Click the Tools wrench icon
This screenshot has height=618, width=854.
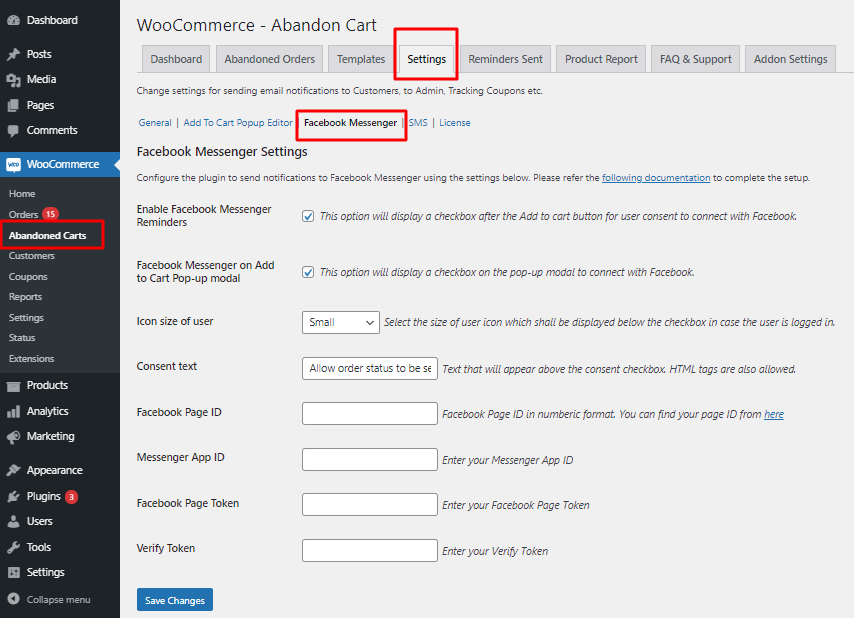tap(14, 547)
